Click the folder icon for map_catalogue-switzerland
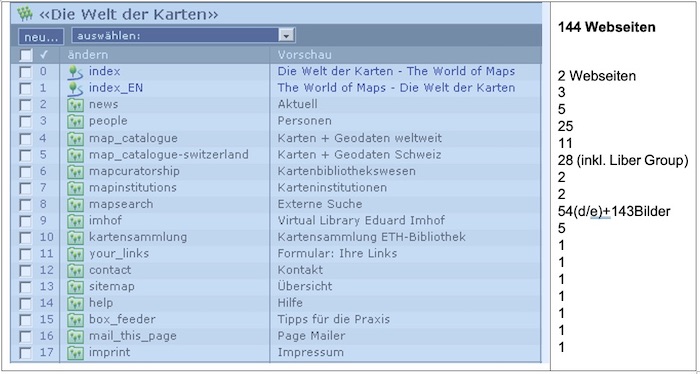 click(75, 155)
